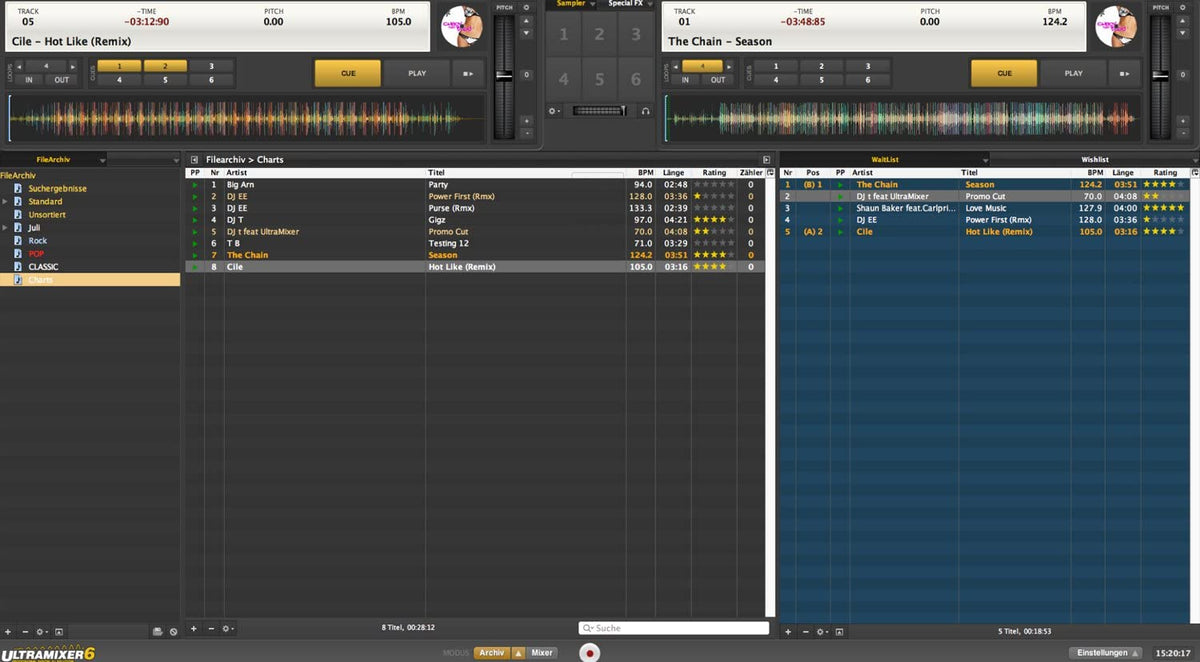Expand the Standard folder in FileArchiv
The image size is (1200, 662).
tap(5, 202)
